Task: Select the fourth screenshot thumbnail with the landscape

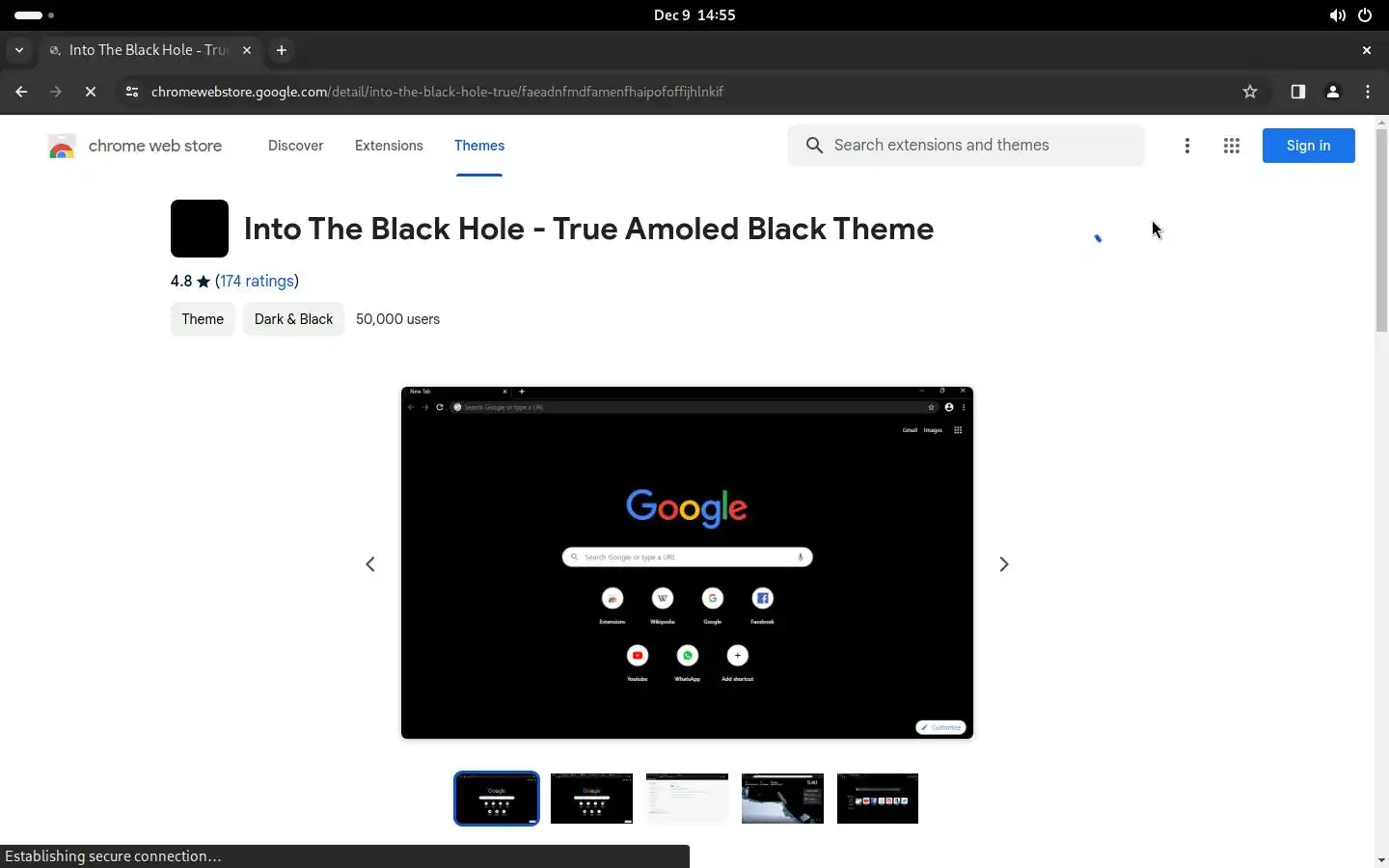Action: pos(782,799)
